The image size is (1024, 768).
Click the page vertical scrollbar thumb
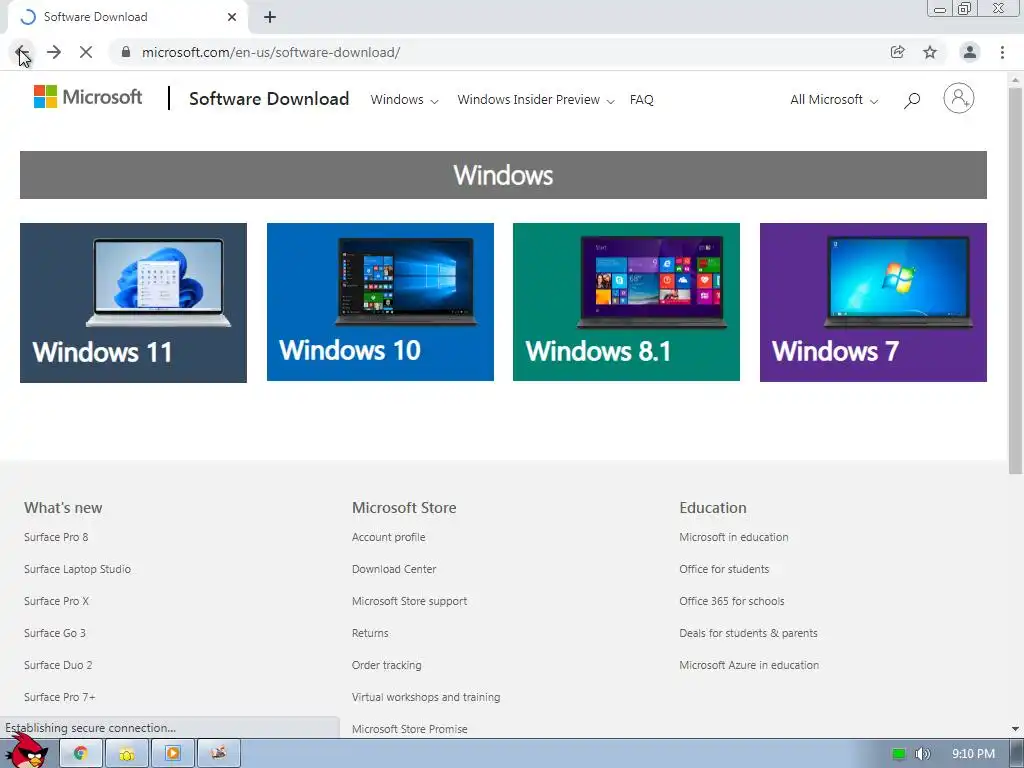click(x=1015, y=281)
